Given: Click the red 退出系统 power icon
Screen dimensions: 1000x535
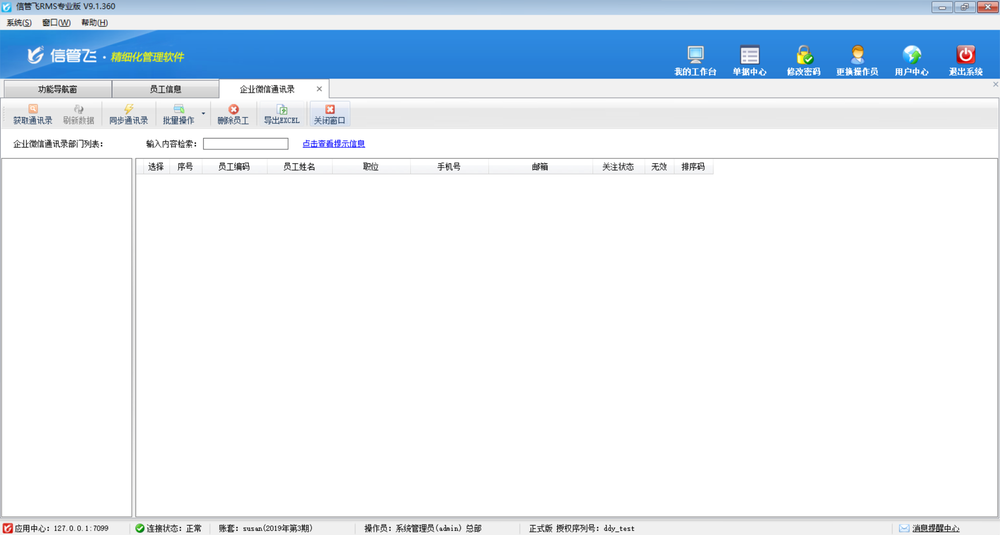Looking at the screenshot, I should (965, 56).
